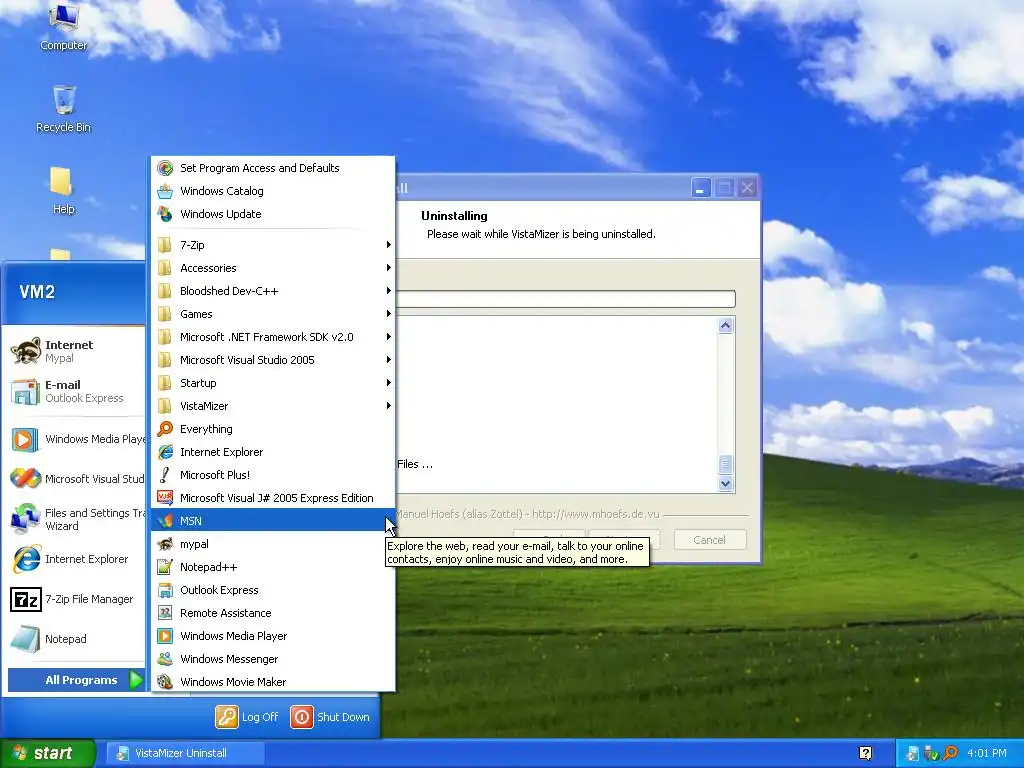The width and height of the screenshot is (1024, 768).
Task: Launch Windows Update from its icon
Action: click(x=165, y=214)
